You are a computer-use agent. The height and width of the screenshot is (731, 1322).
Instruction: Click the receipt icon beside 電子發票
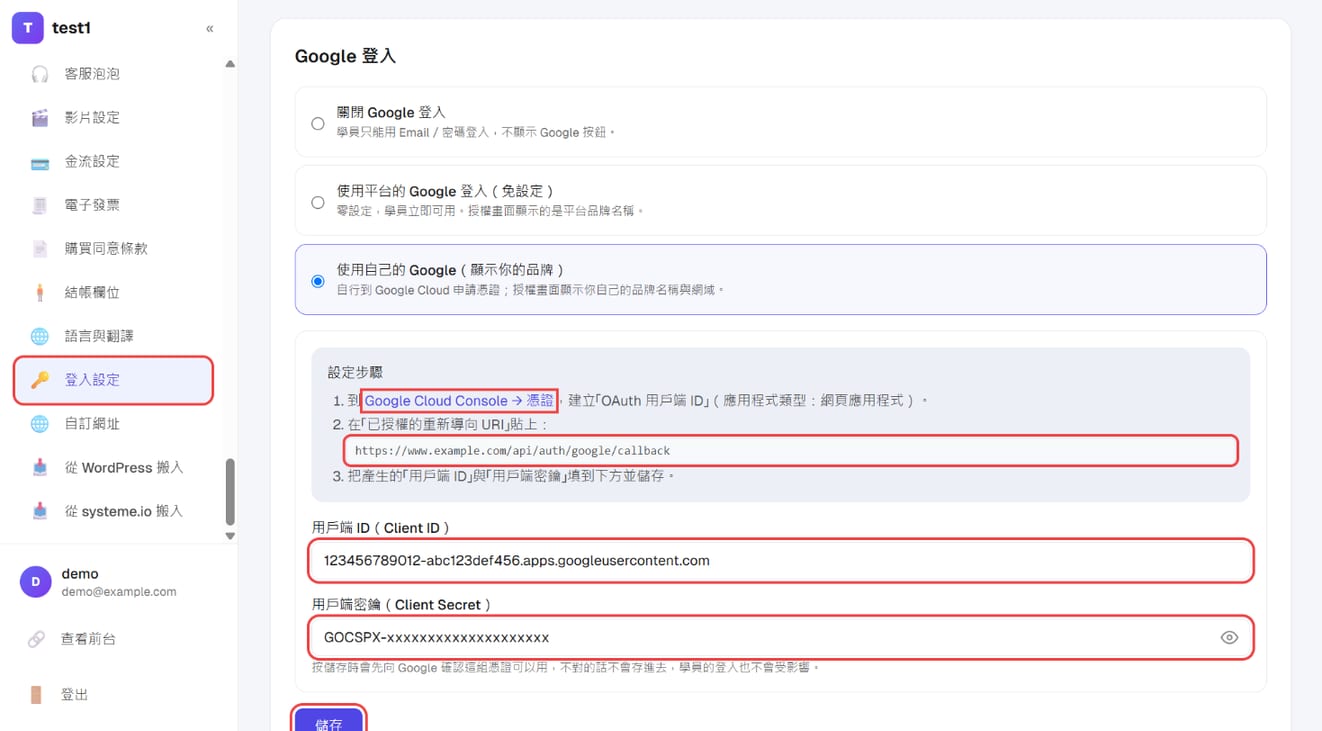click(40, 205)
